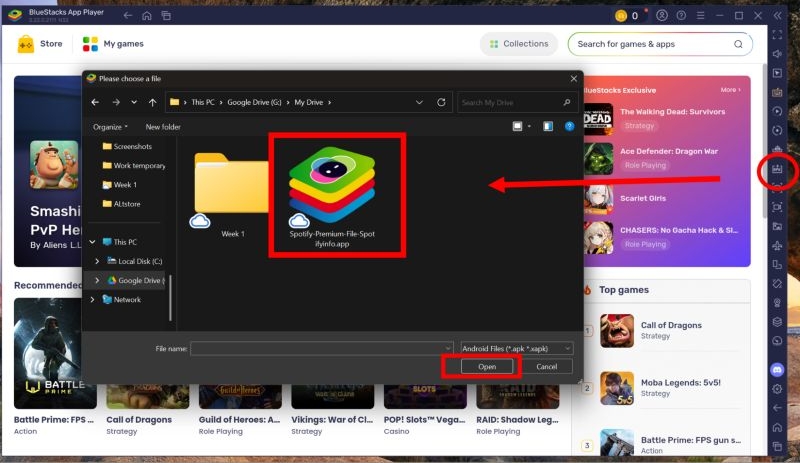Open the File name history dropdown arrow

(x=447, y=348)
